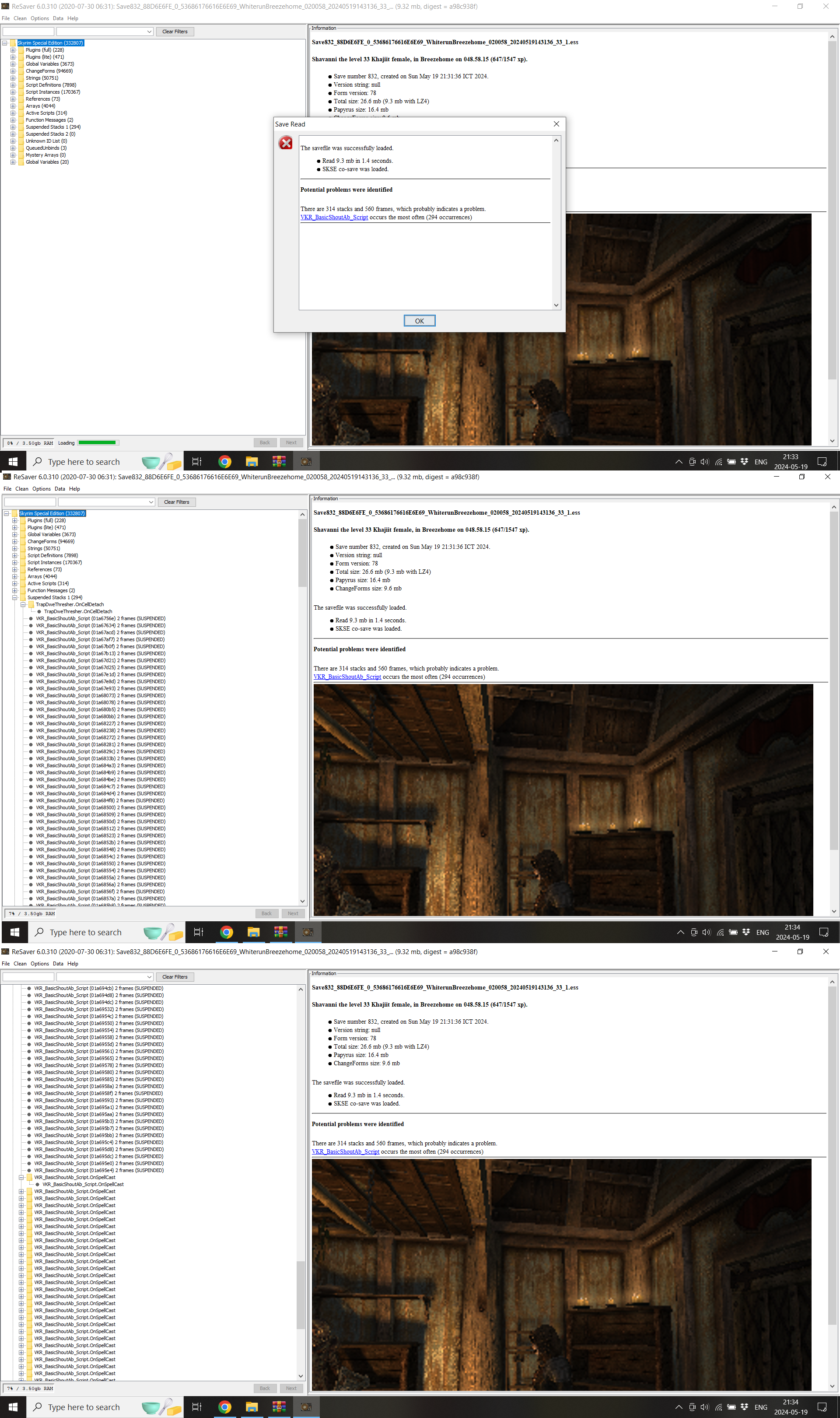Click the bullet icon of script 01a69561

tap(29, 1051)
